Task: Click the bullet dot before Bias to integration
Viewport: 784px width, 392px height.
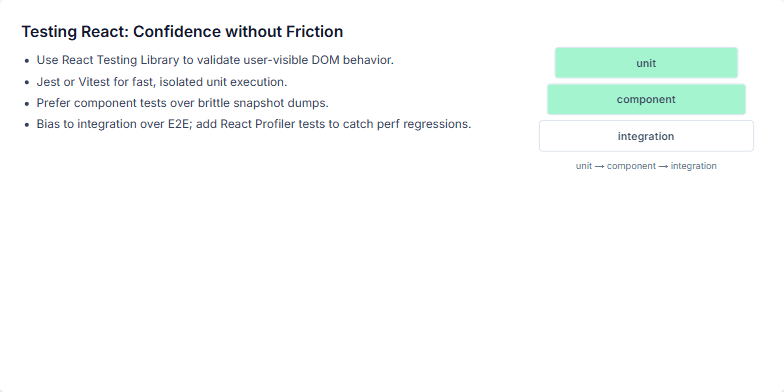Action: 27,125
